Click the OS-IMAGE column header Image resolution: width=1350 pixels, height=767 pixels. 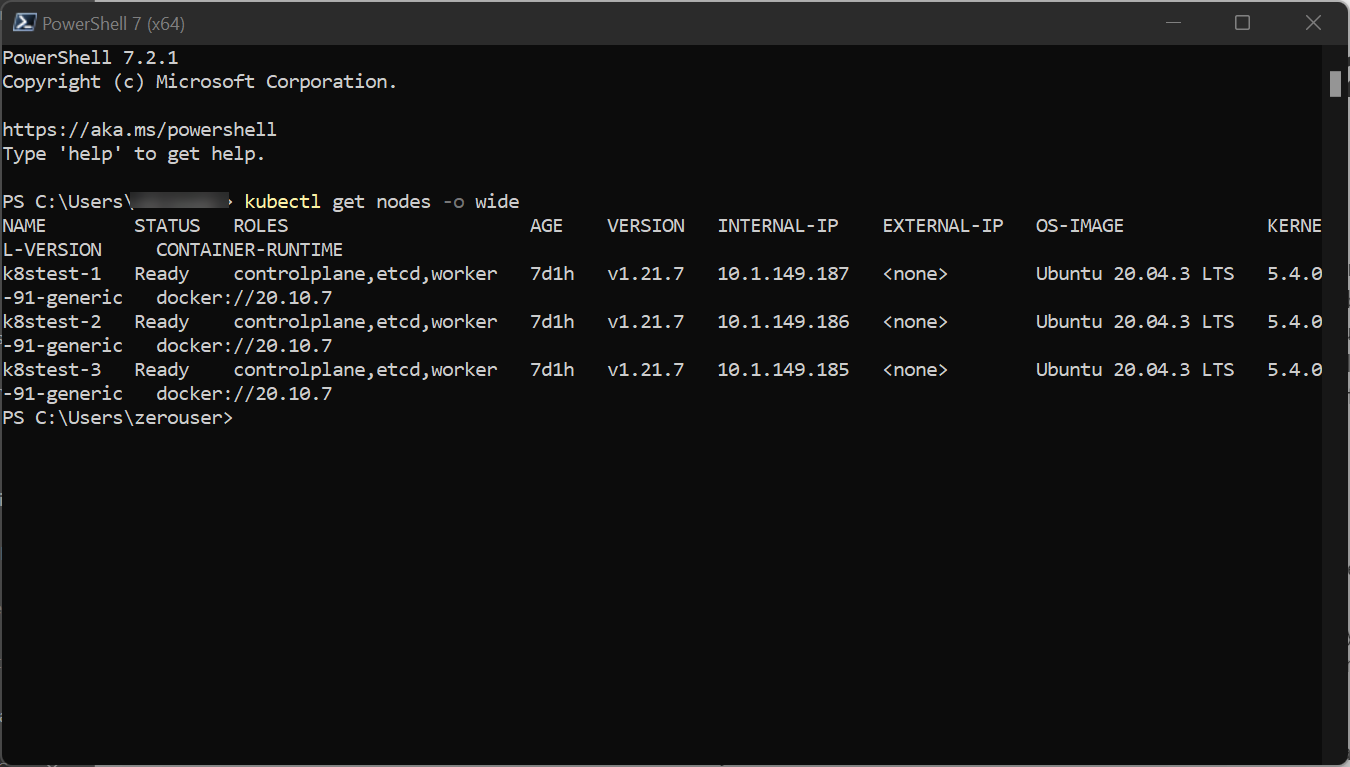click(1079, 226)
